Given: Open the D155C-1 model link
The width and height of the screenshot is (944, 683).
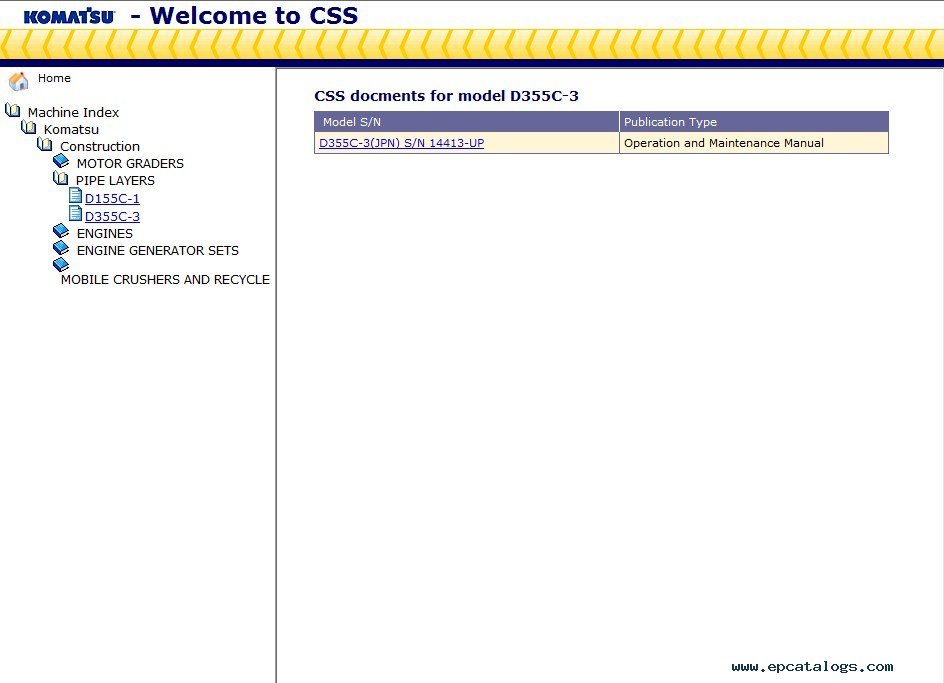Looking at the screenshot, I should (x=112, y=198).
